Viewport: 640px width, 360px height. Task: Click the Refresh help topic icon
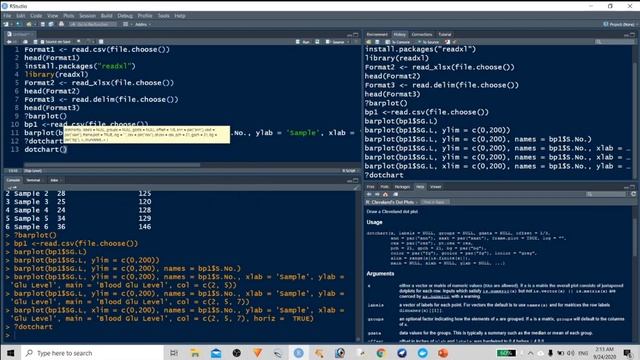633,194
